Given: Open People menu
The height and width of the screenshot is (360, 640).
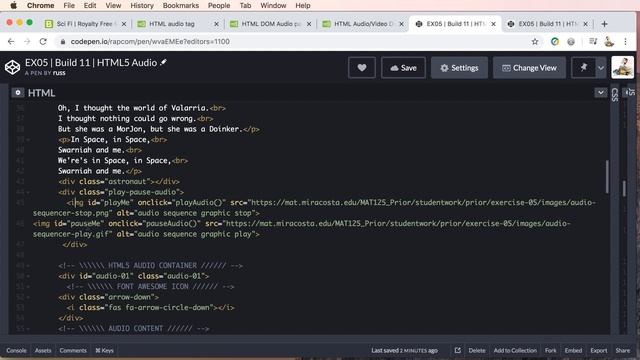Looking at the screenshot, I should click(x=219, y=5).
